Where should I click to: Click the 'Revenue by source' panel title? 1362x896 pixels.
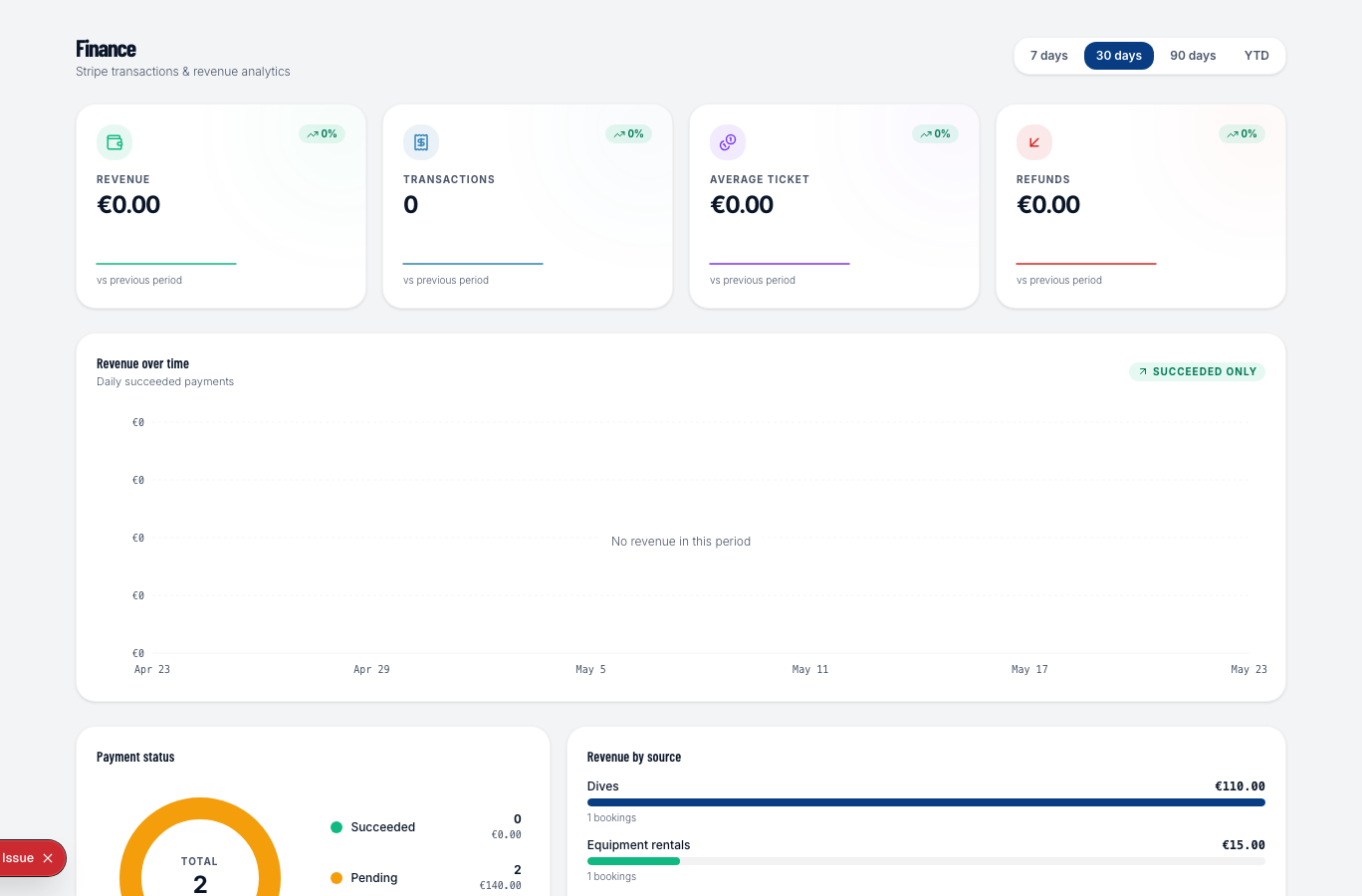pyautogui.click(x=634, y=758)
